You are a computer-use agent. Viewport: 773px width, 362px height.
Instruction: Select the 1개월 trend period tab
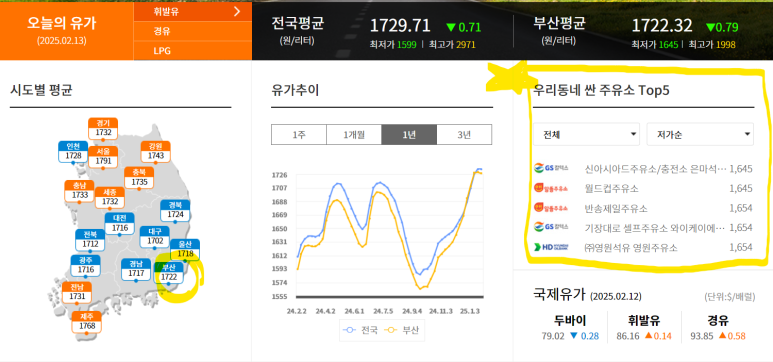click(x=354, y=135)
